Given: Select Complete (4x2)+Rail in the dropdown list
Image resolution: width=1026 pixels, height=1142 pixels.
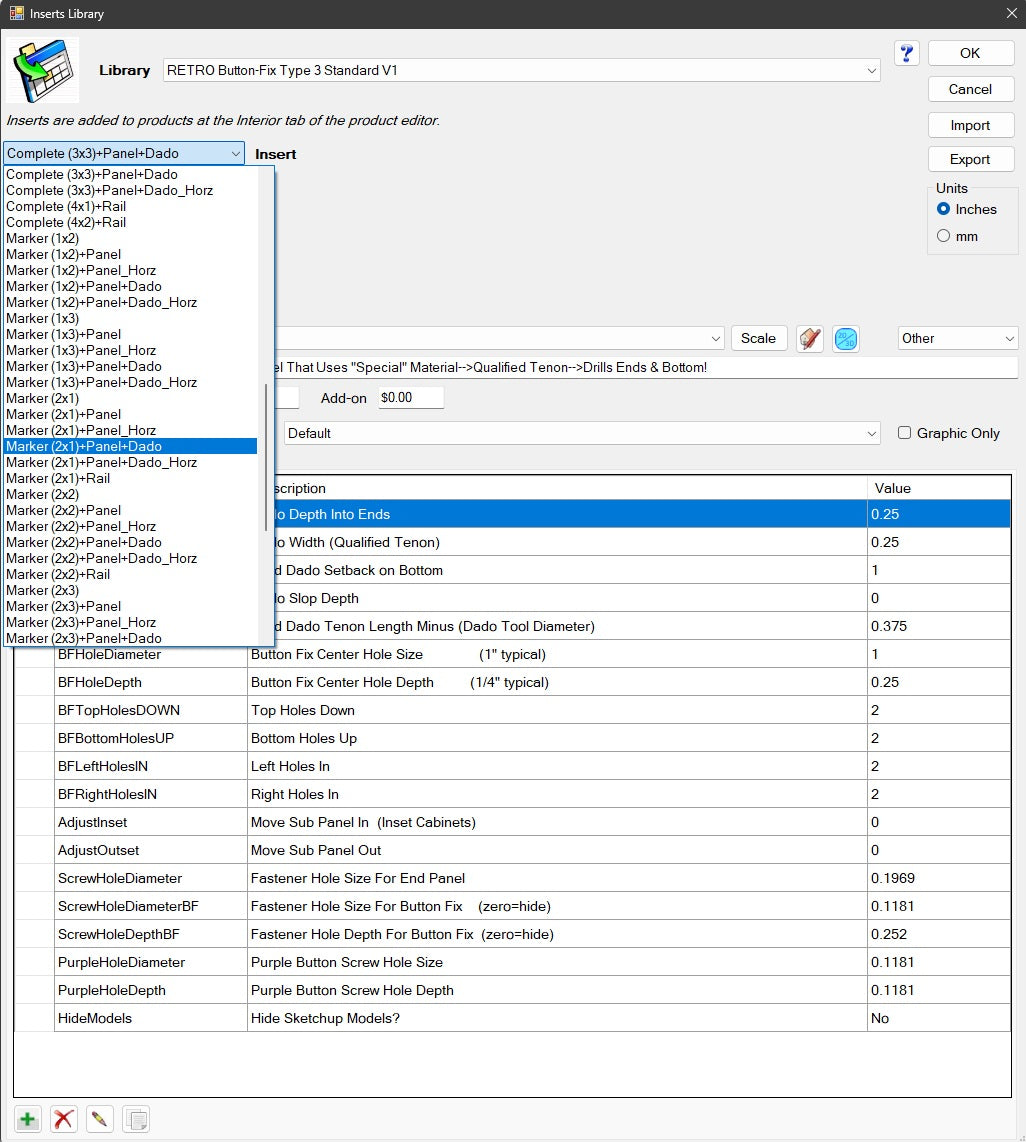Looking at the screenshot, I should [66, 222].
